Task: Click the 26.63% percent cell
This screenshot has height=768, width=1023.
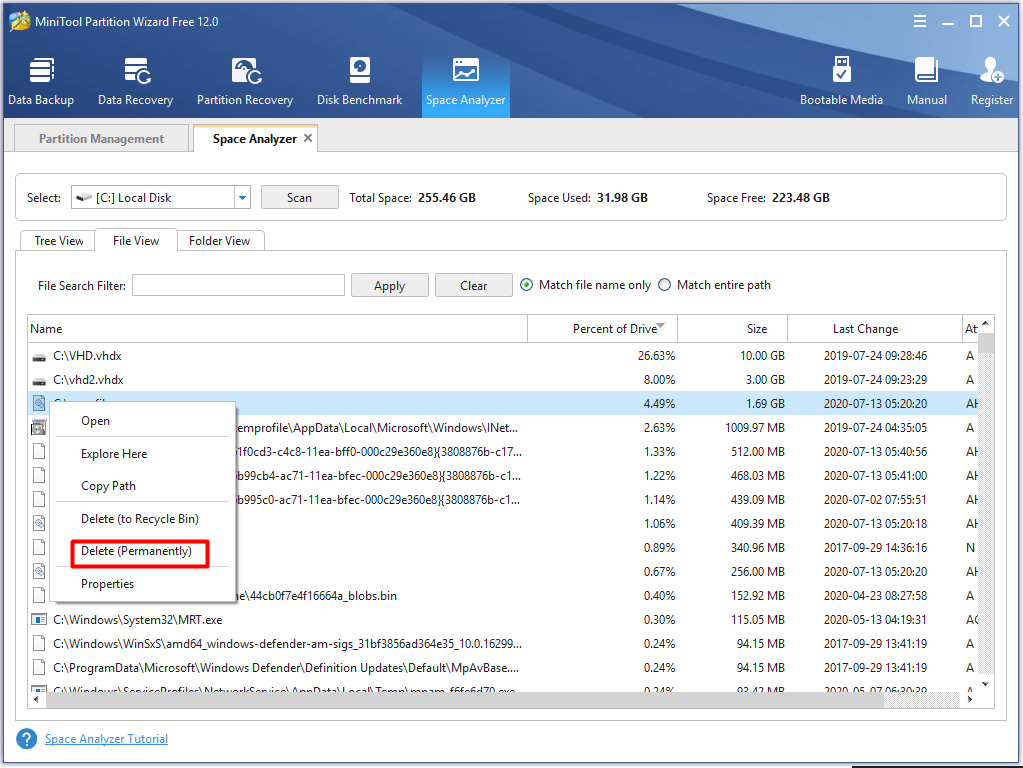Action: (656, 356)
